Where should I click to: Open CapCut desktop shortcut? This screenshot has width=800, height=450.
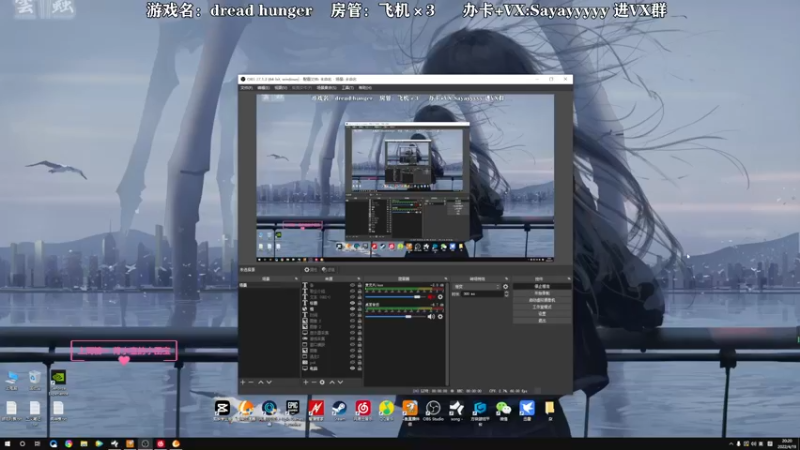pyautogui.click(x=222, y=409)
